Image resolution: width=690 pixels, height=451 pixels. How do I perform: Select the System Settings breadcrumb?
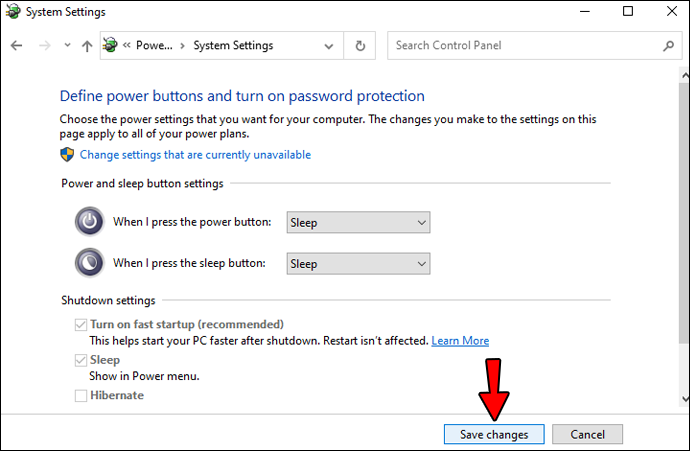tap(233, 46)
